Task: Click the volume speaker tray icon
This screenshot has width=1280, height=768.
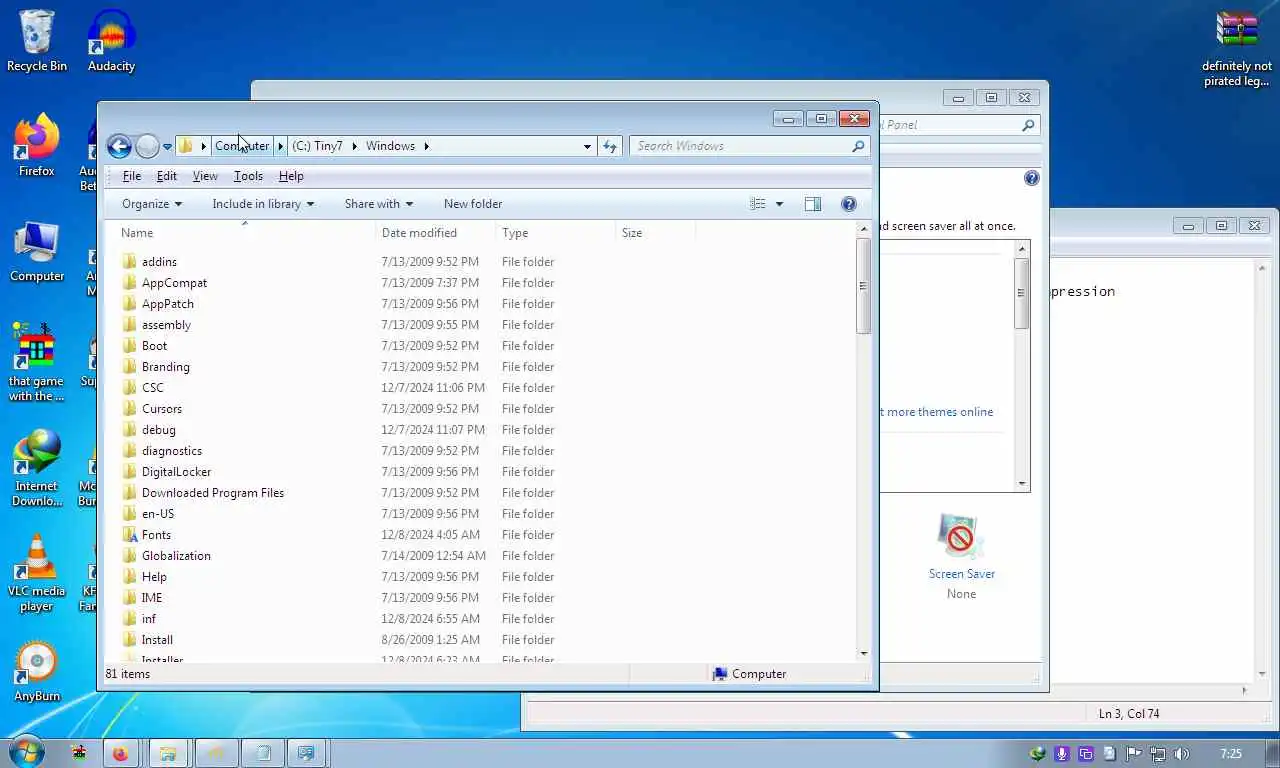Action: click(1181, 754)
